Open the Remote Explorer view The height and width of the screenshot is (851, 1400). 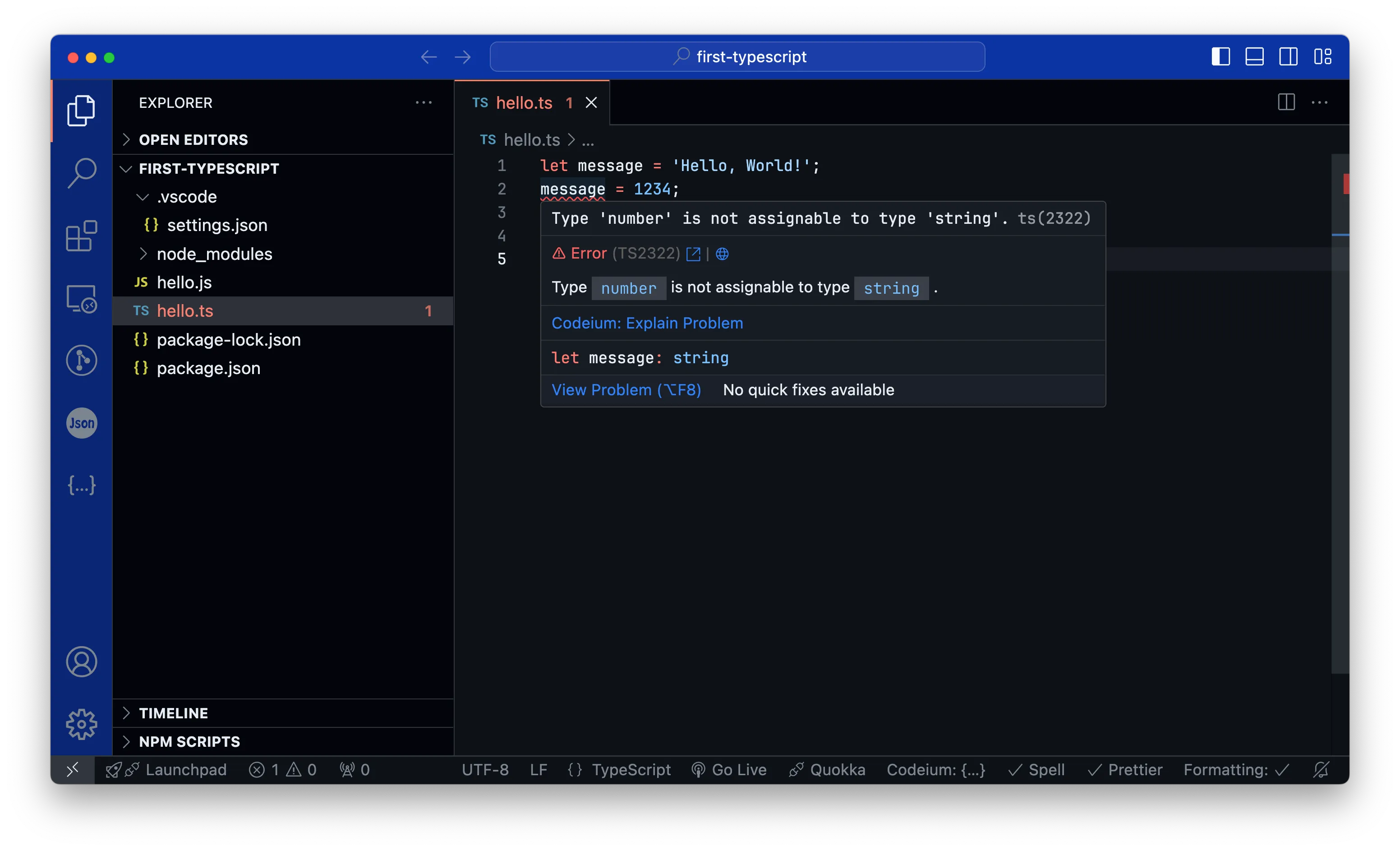[x=82, y=298]
